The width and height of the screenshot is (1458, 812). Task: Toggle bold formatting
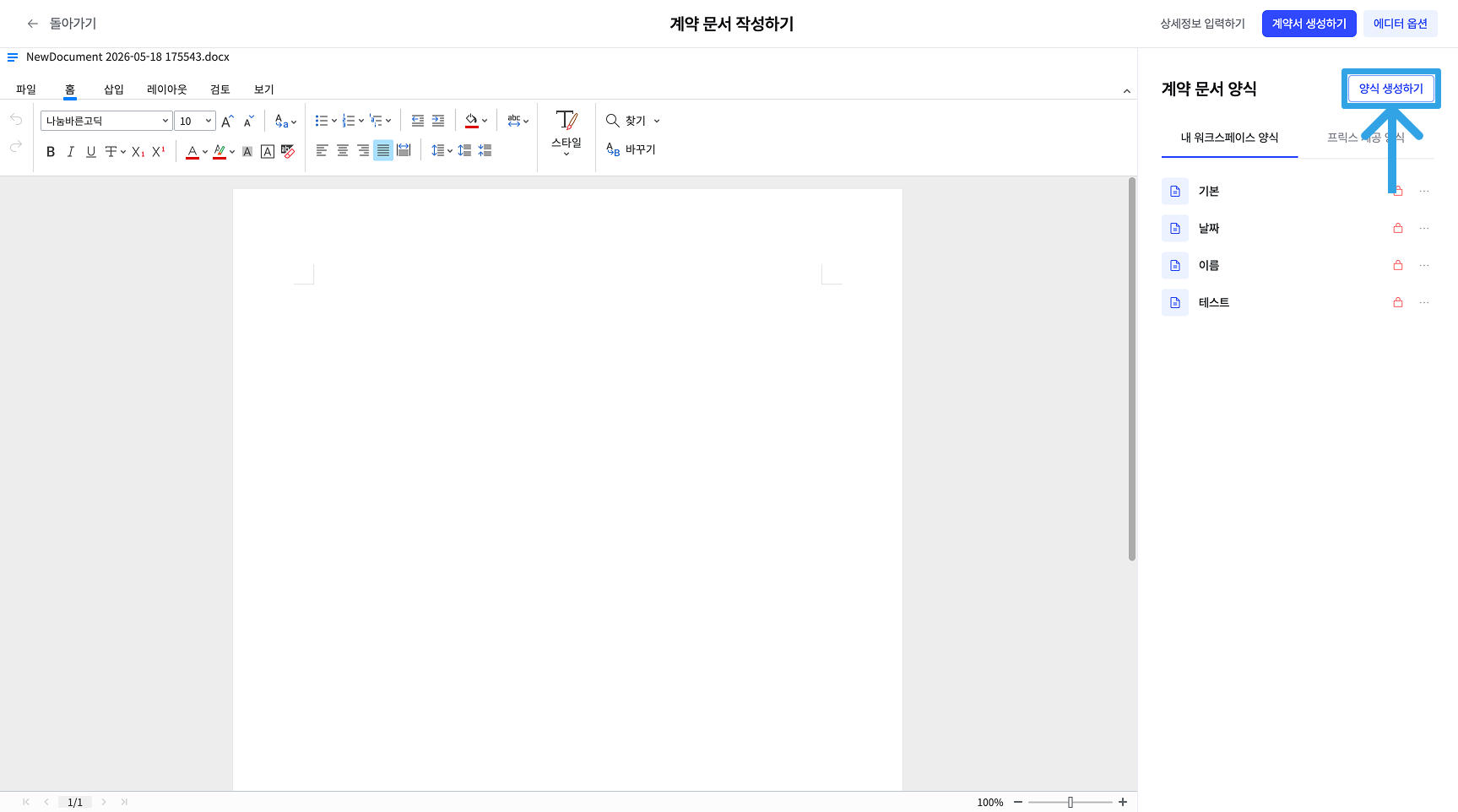[51, 152]
